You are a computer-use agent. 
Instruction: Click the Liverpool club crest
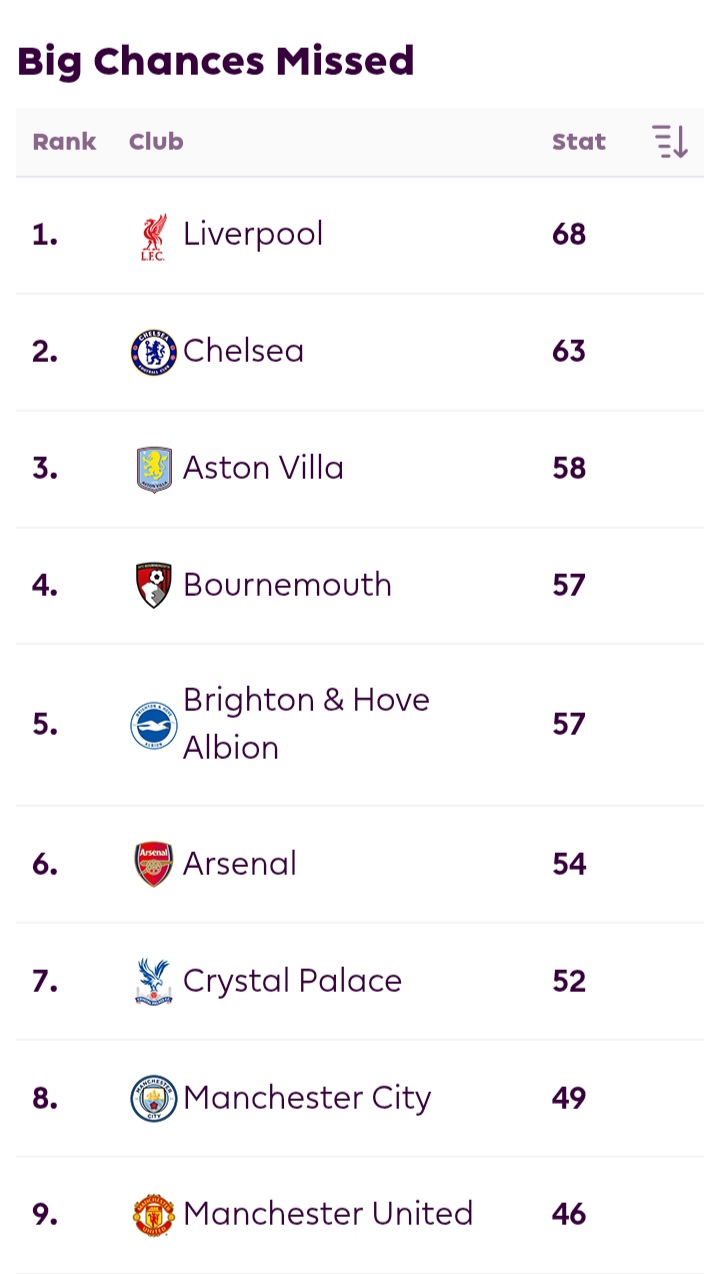tap(154, 237)
